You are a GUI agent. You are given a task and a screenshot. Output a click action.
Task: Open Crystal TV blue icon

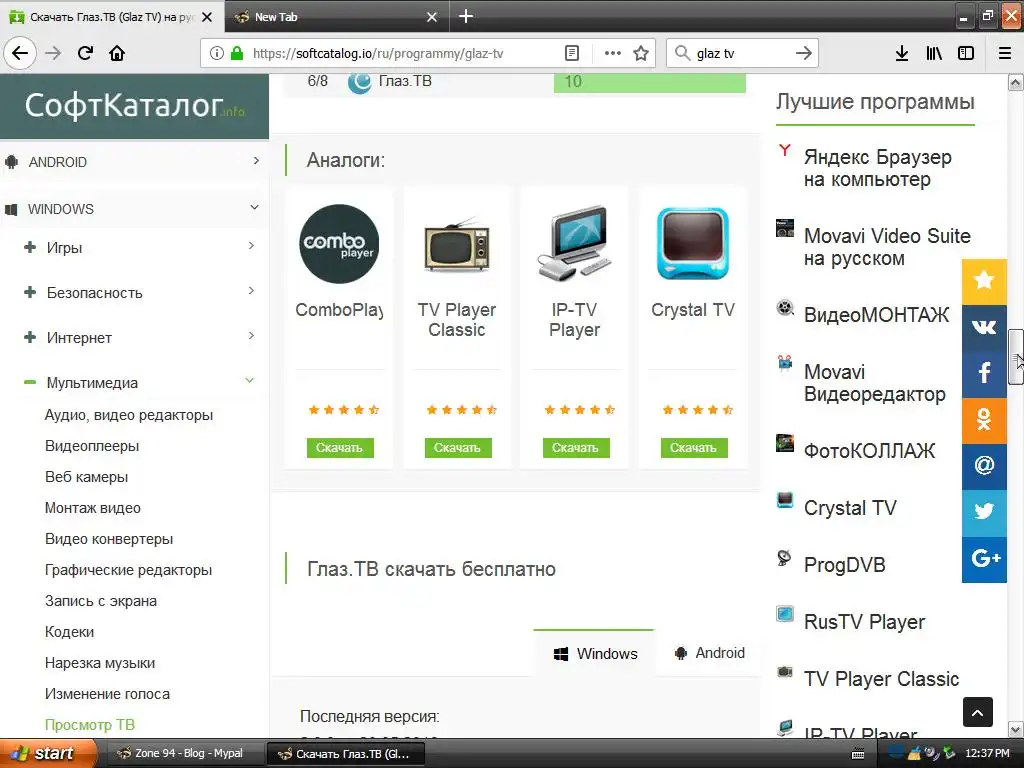tap(692, 243)
